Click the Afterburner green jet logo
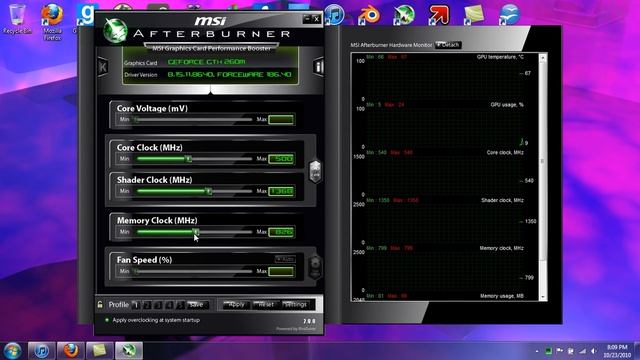The height and width of the screenshot is (360, 640). [116, 30]
